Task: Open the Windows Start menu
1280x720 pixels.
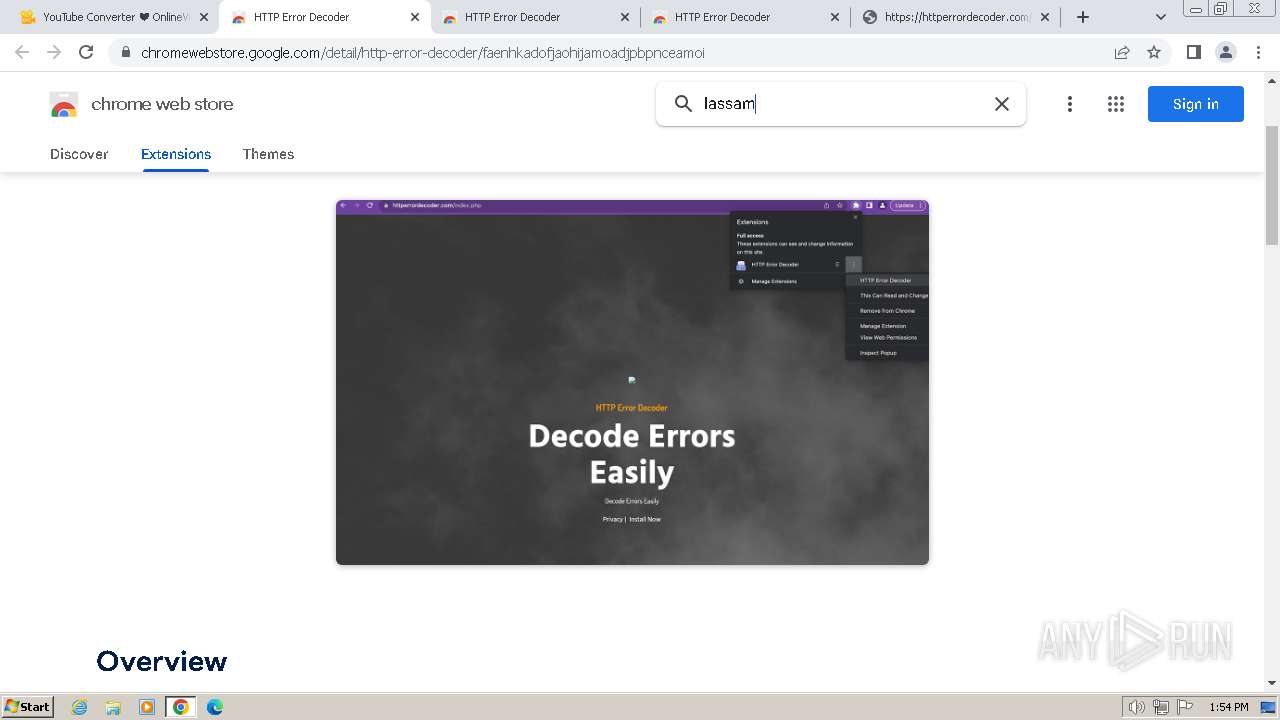Action: 28,706
